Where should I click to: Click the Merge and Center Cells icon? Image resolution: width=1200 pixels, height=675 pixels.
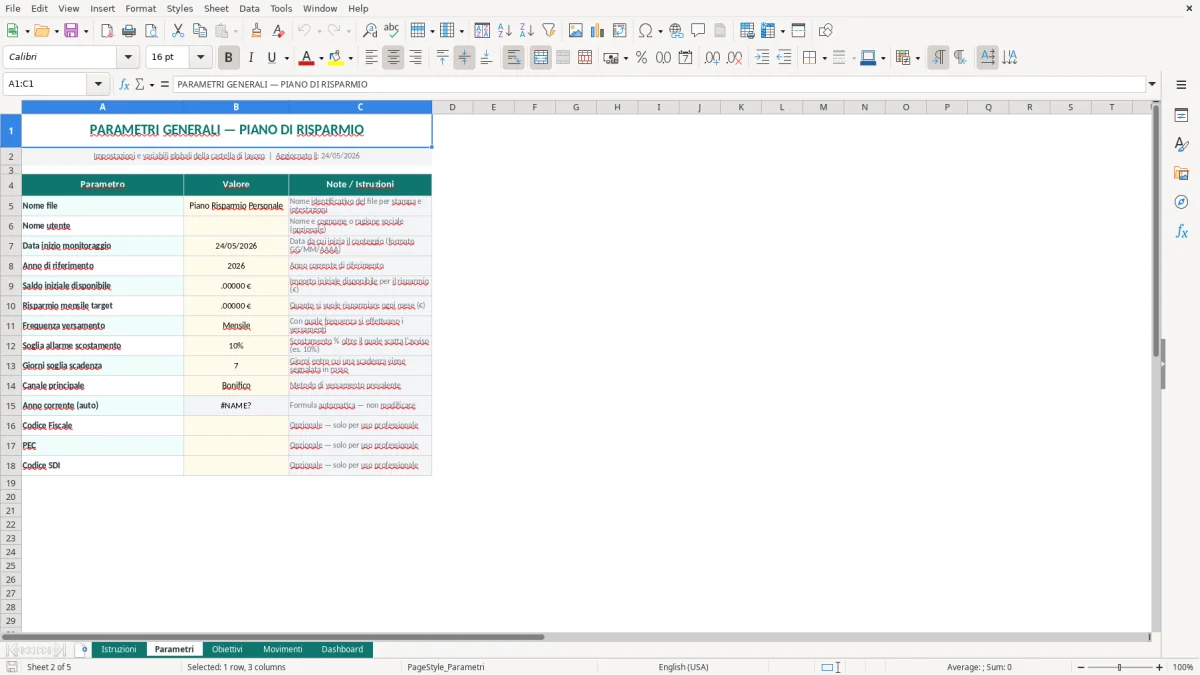click(x=541, y=58)
